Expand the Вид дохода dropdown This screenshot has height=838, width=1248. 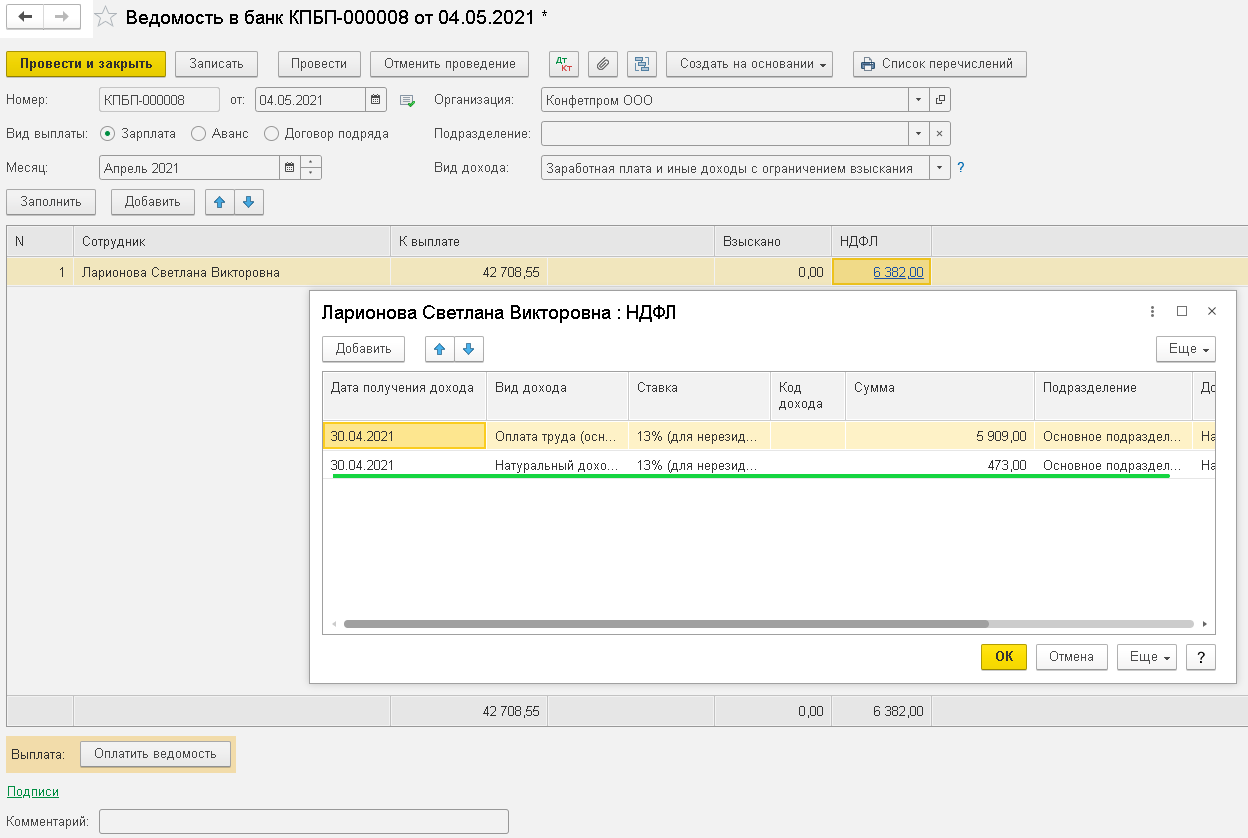pyautogui.click(x=940, y=168)
